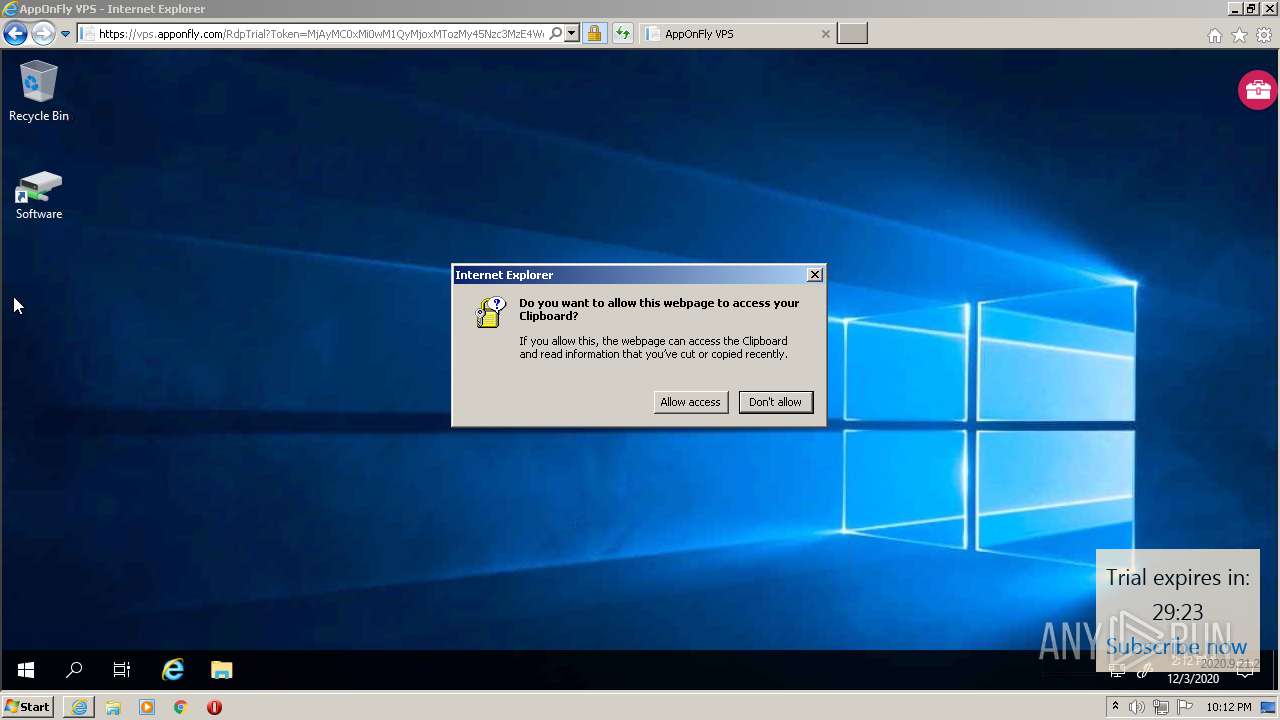1280x720 pixels.
Task: Expand the address bar autocomplete dropdown
Action: [x=572, y=34]
